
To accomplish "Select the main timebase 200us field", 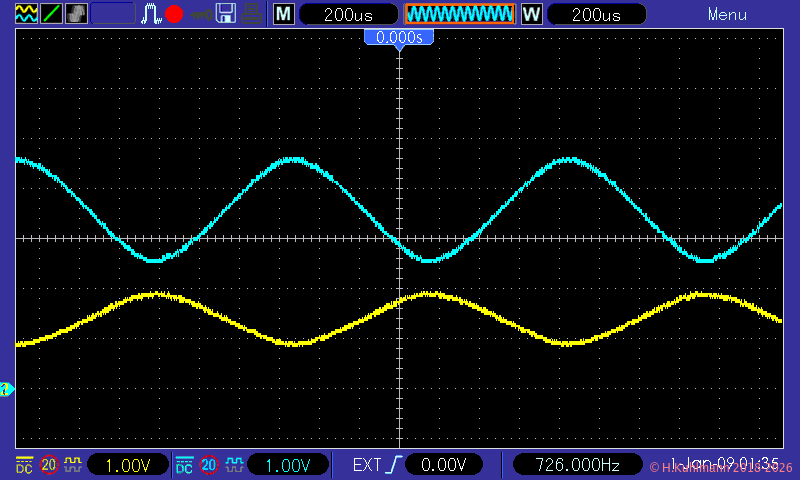I will [x=345, y=14].
